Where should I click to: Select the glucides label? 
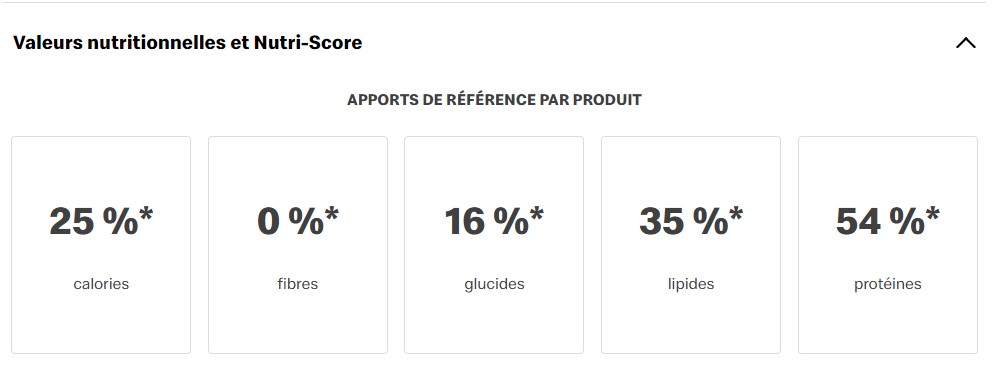494,284
